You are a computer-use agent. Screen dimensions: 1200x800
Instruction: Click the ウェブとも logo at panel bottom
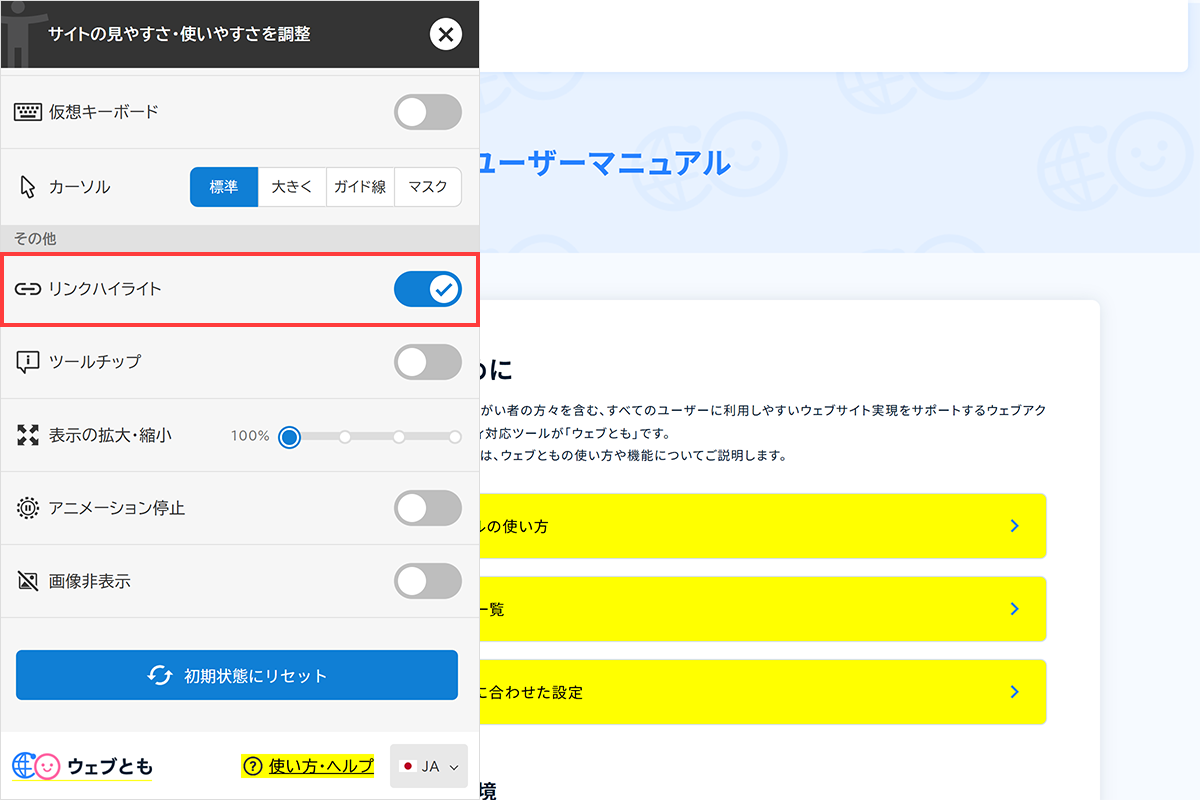pyautogui.click(x=80, y=765)
